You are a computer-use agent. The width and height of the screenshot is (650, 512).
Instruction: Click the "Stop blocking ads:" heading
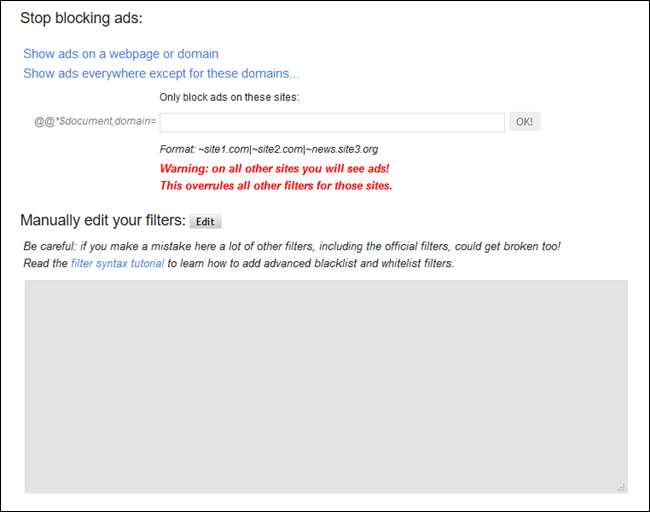tap(81, 19)
